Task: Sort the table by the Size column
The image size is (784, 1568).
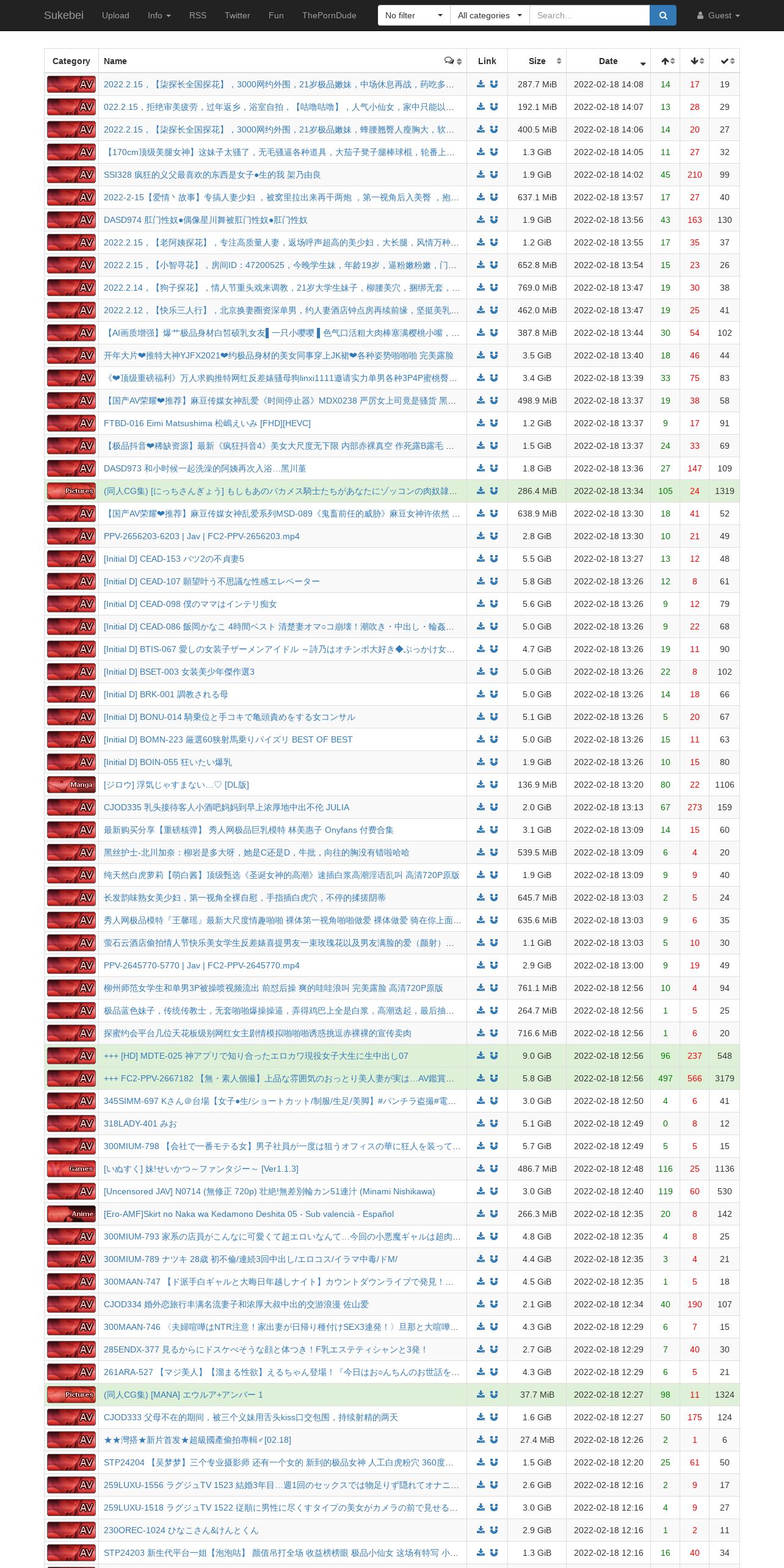Action: pyautogui.click(x=537, y=61)
